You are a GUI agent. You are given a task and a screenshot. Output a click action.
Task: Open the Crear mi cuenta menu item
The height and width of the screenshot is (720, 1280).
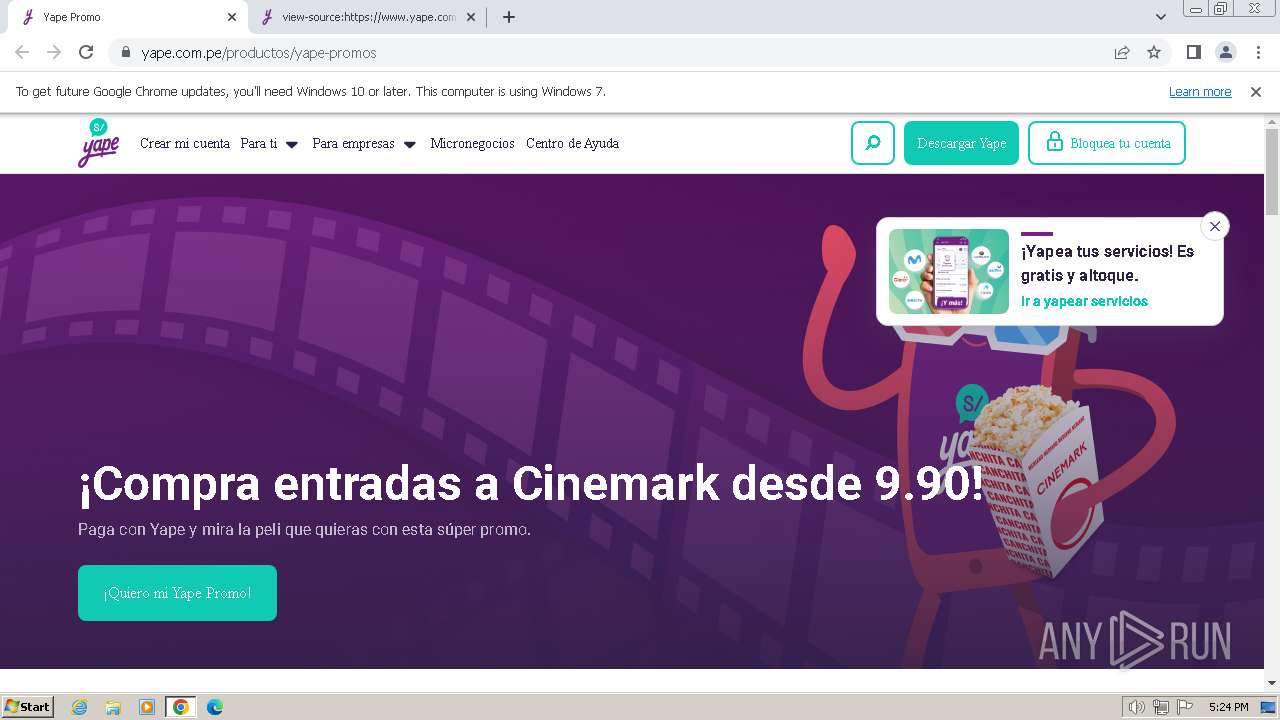185,143
